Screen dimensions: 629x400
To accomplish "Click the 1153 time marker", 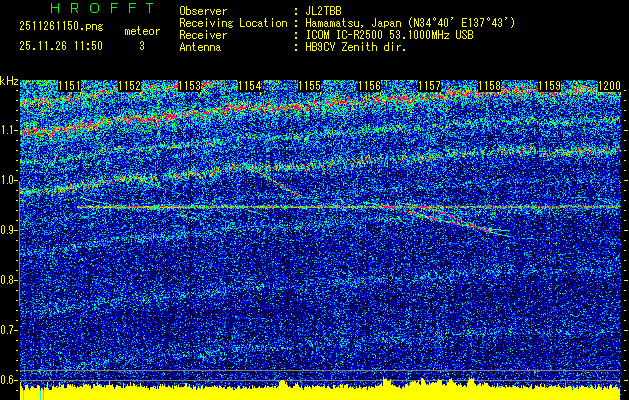I will point(188,87).
